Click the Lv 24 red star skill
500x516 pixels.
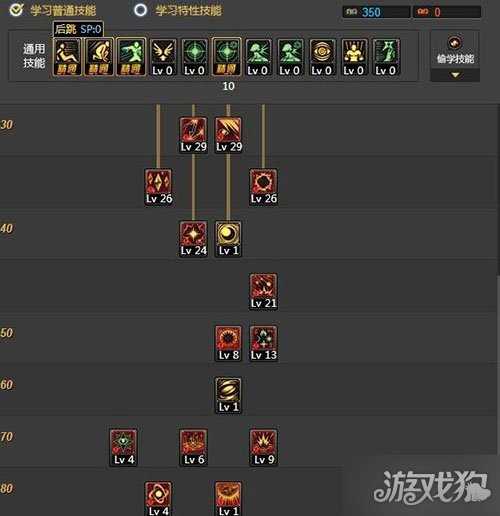click(x=193, y=239)
